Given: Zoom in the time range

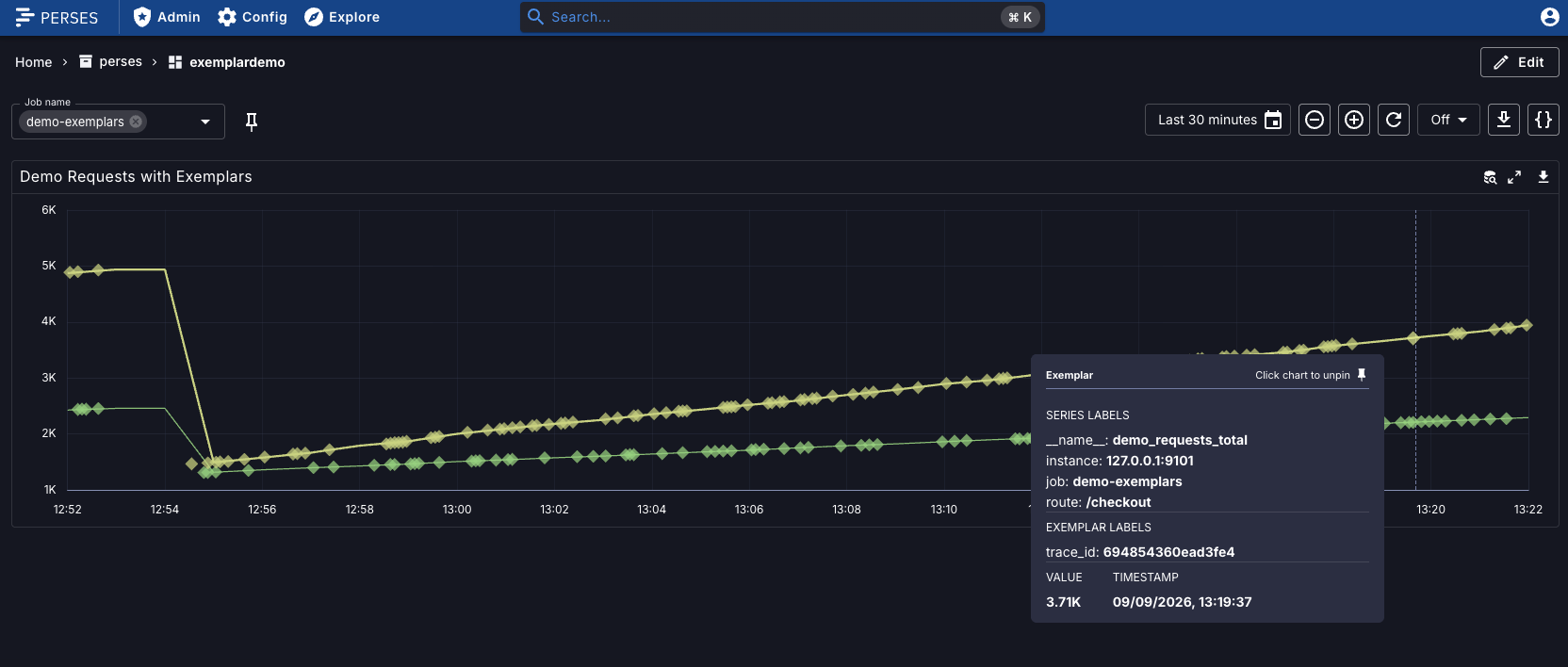Looking at the screenshot, I should [x=1354, y=120].
